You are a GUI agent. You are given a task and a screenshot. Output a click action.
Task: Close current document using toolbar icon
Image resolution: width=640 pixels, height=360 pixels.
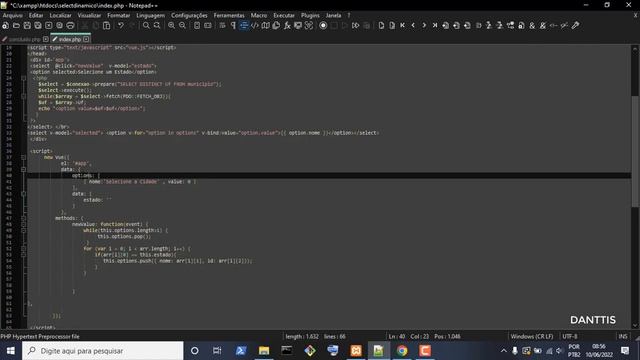(49, 25)
